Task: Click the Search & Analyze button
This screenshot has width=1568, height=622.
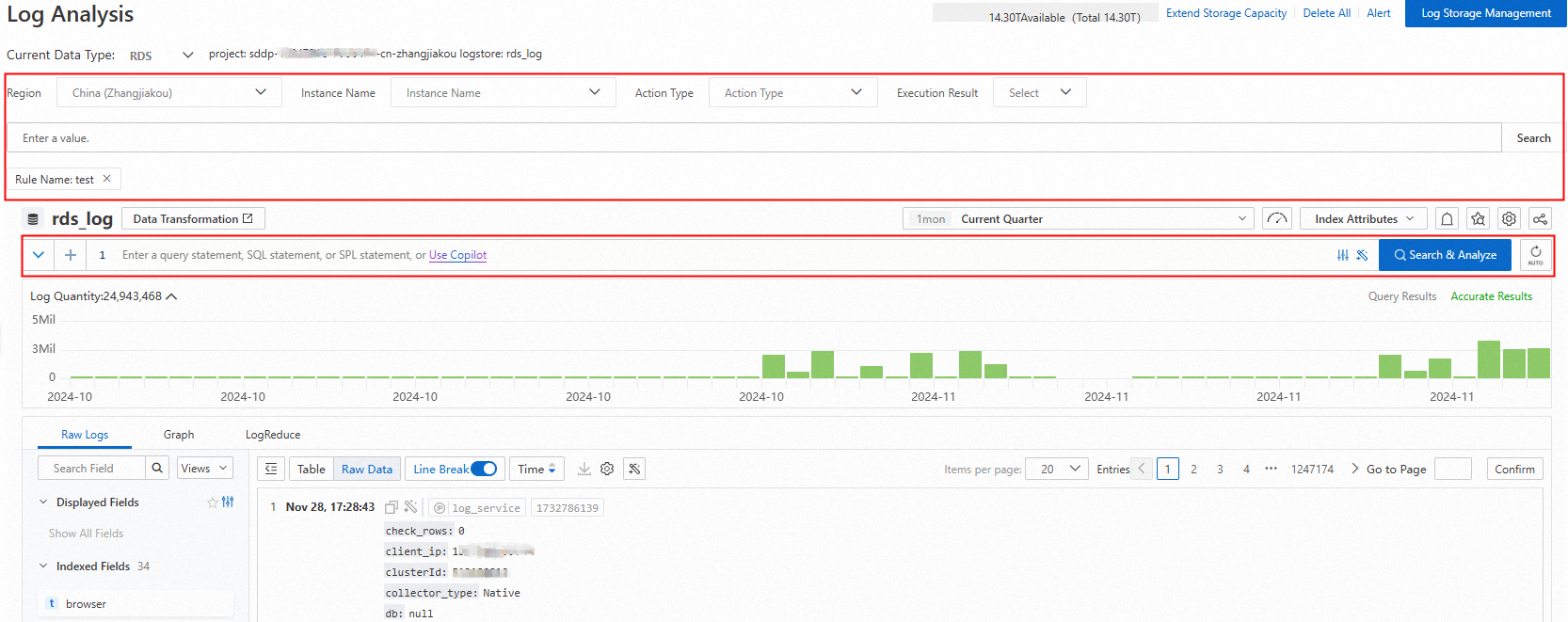Action: coord(1445,255)
